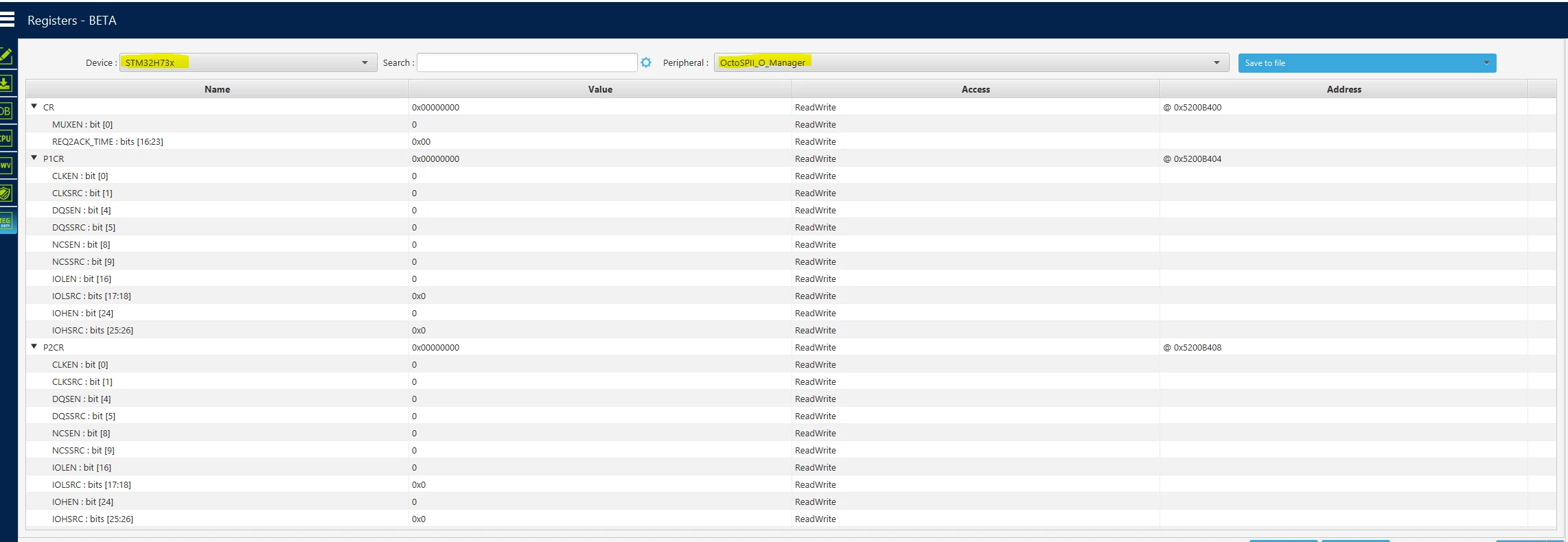
Task: Select IOHSRC : bits [25:26] under P1CR
Action: 791,330
